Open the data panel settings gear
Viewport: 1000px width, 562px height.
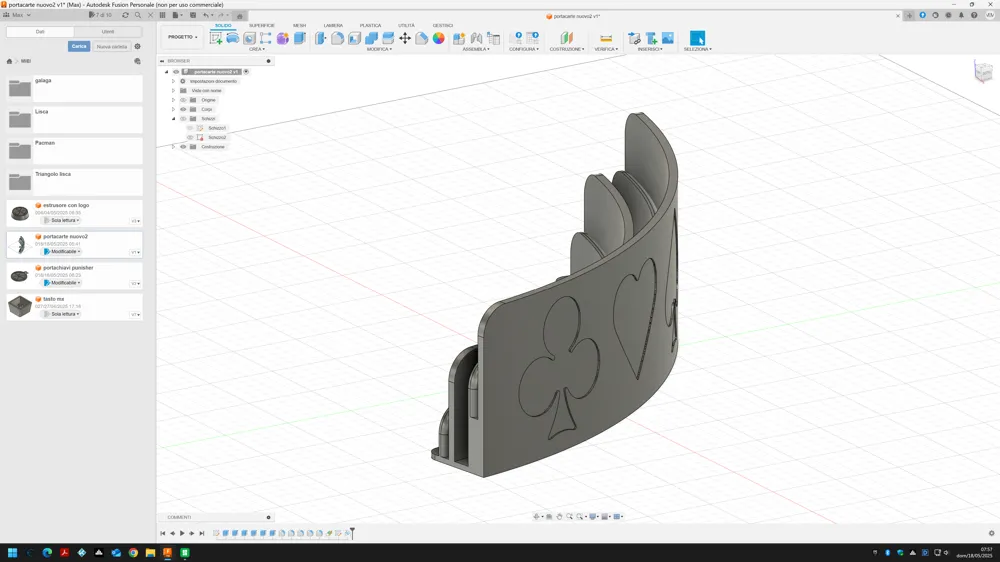coord(137,47)
